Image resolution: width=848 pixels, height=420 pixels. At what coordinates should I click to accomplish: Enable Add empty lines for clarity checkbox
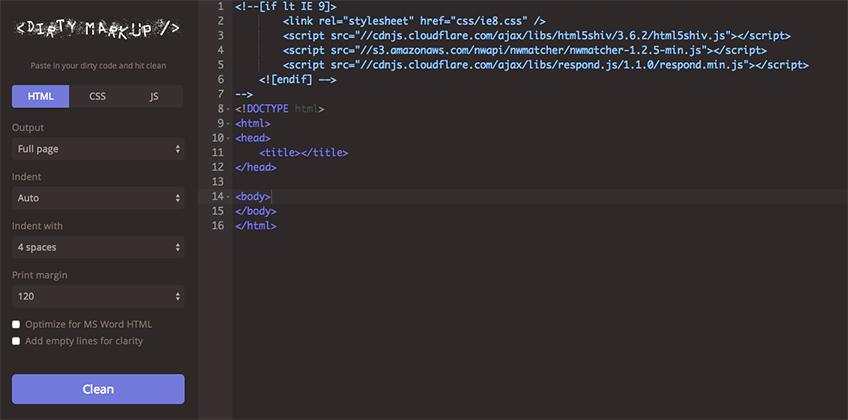coord(16,341)
